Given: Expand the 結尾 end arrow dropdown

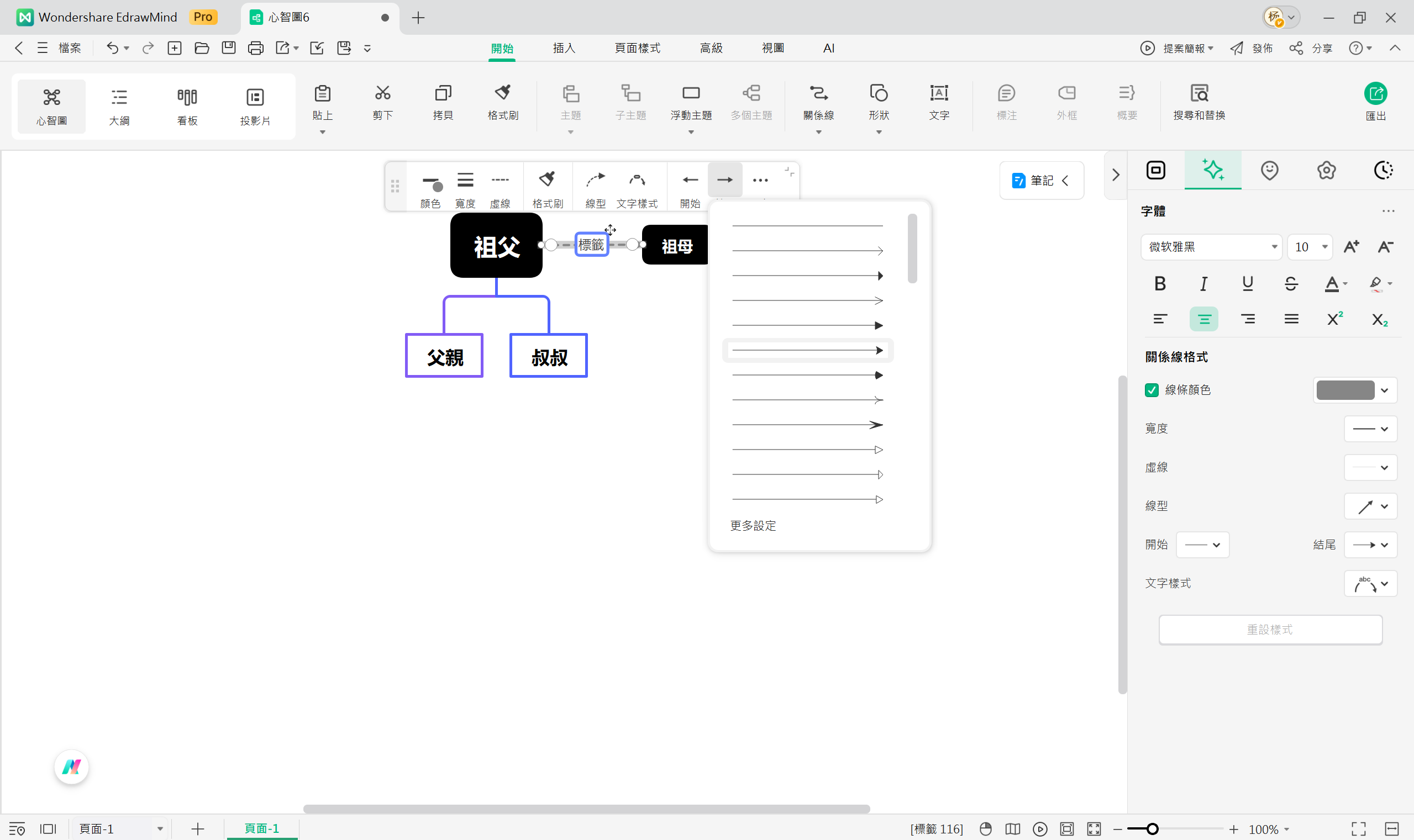Looking at the screenshot, I should pyautogui.click(x=1370, y=545).
